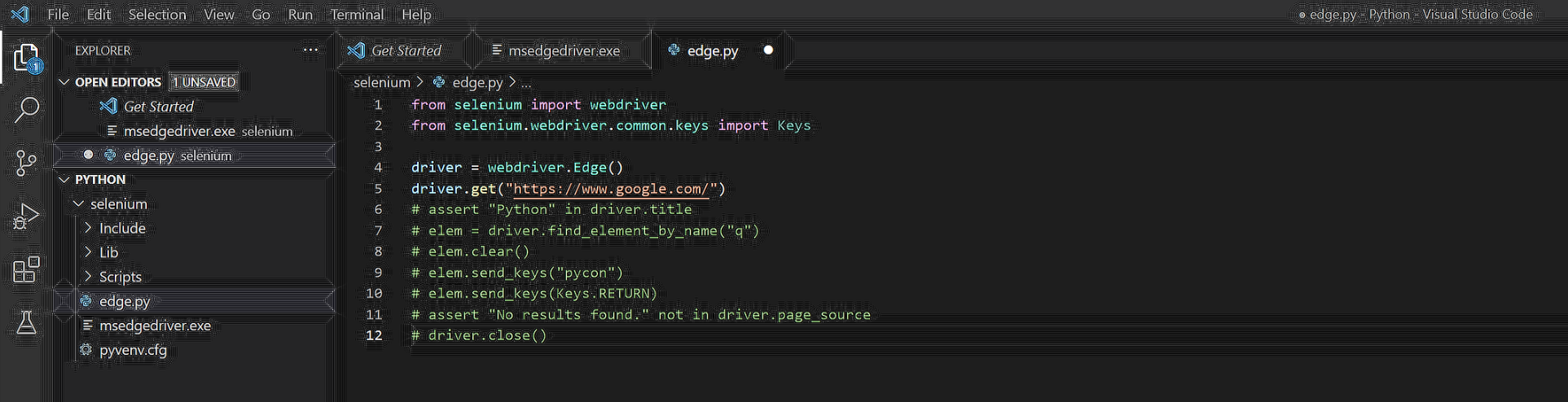Open the Extensions view
This screenshot has height=402, width=1568.
[x=26, y=269]
